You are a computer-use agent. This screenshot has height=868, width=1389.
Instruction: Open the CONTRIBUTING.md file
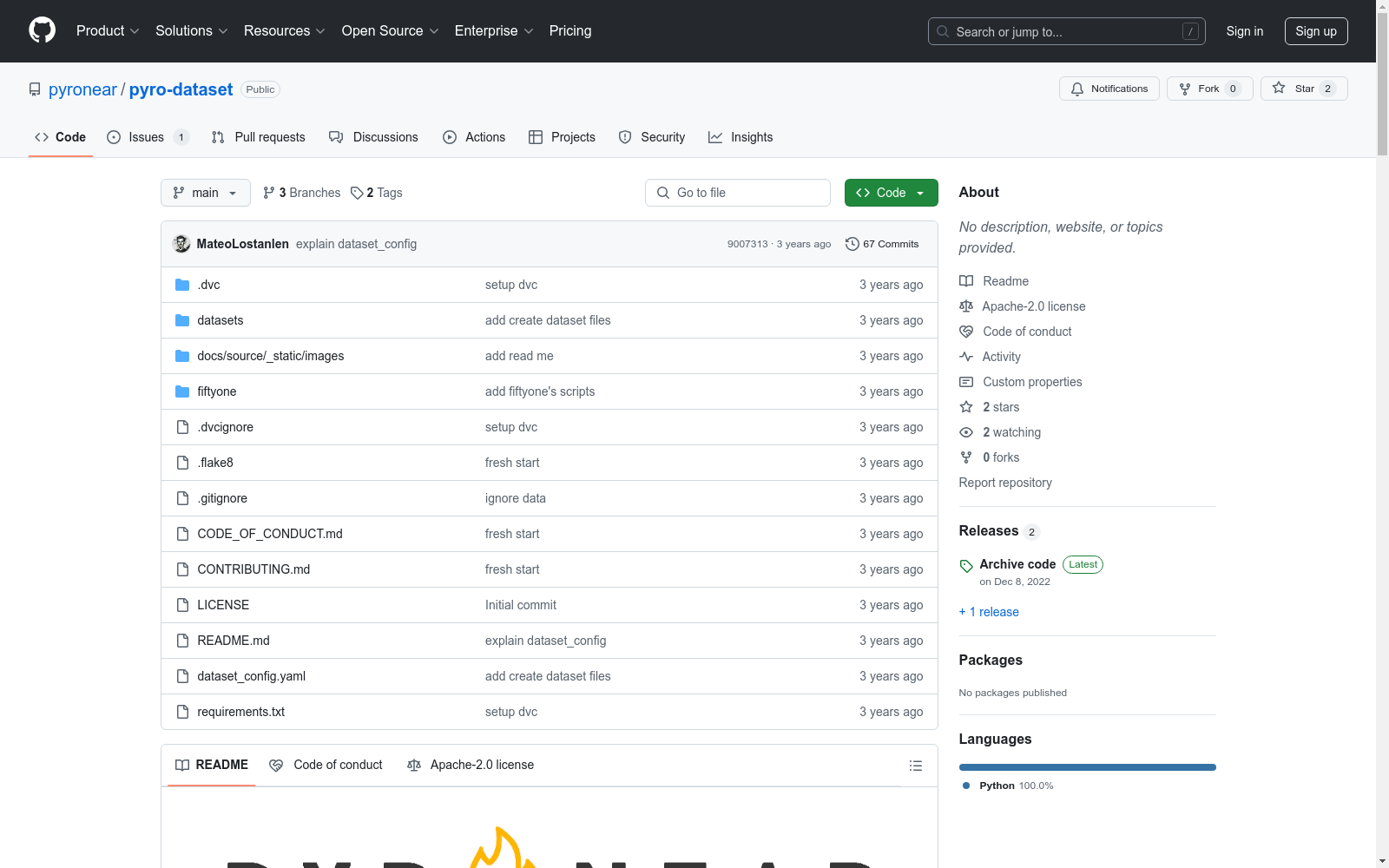(x=253, y=569)
